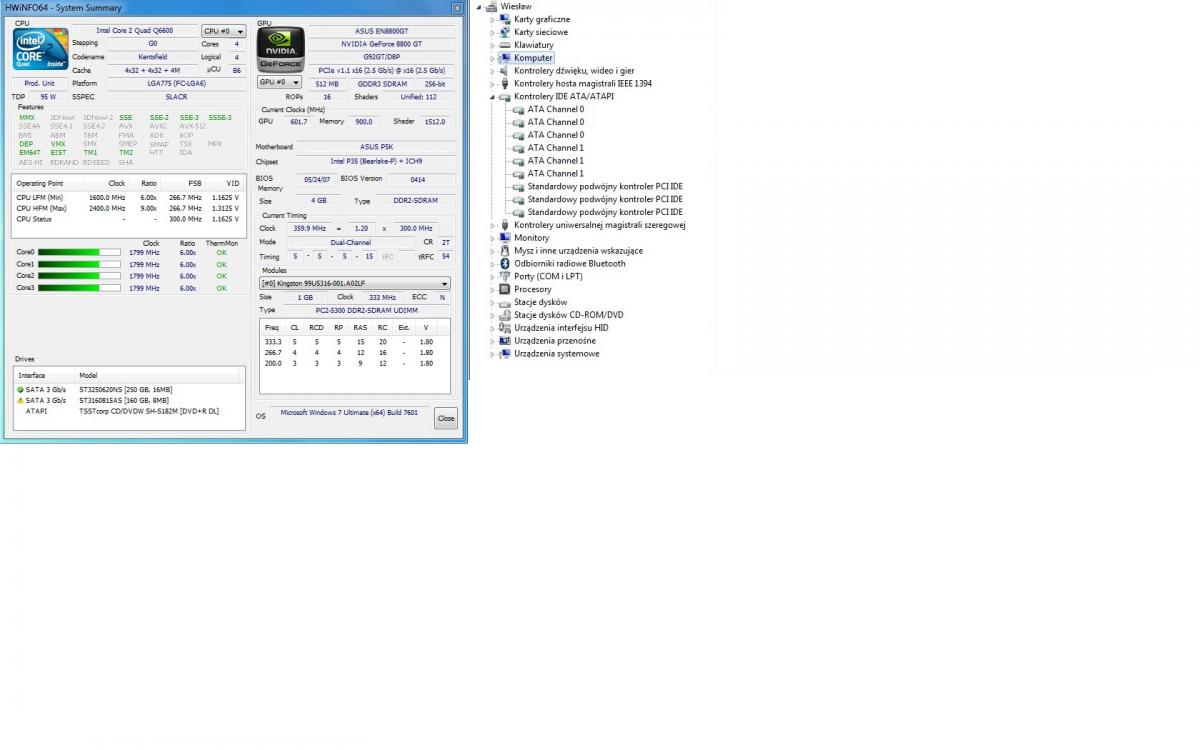
Task: Select the "CPU LFM (Min)" operating point row
Action: 128,197
